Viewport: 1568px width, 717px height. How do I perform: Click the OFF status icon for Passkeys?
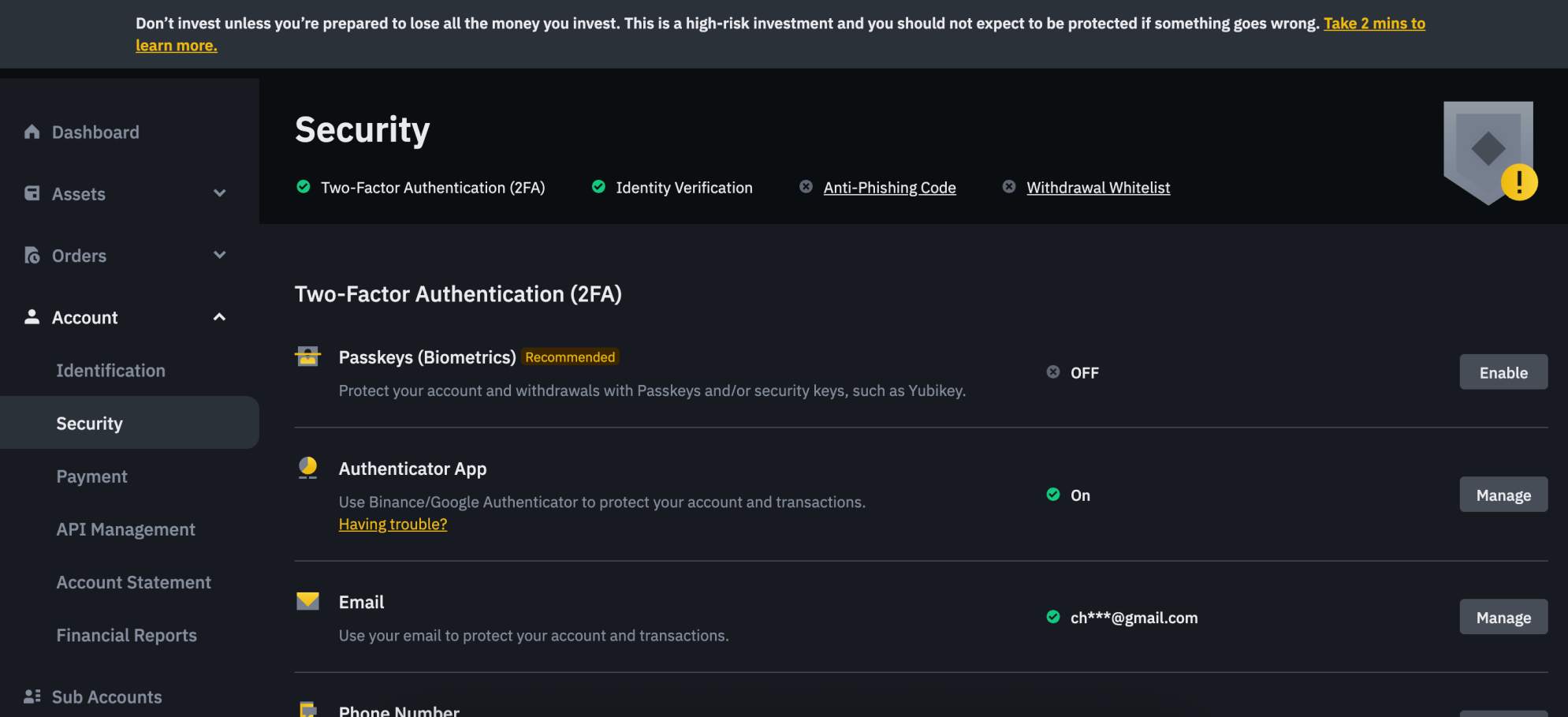point(1052,372)
